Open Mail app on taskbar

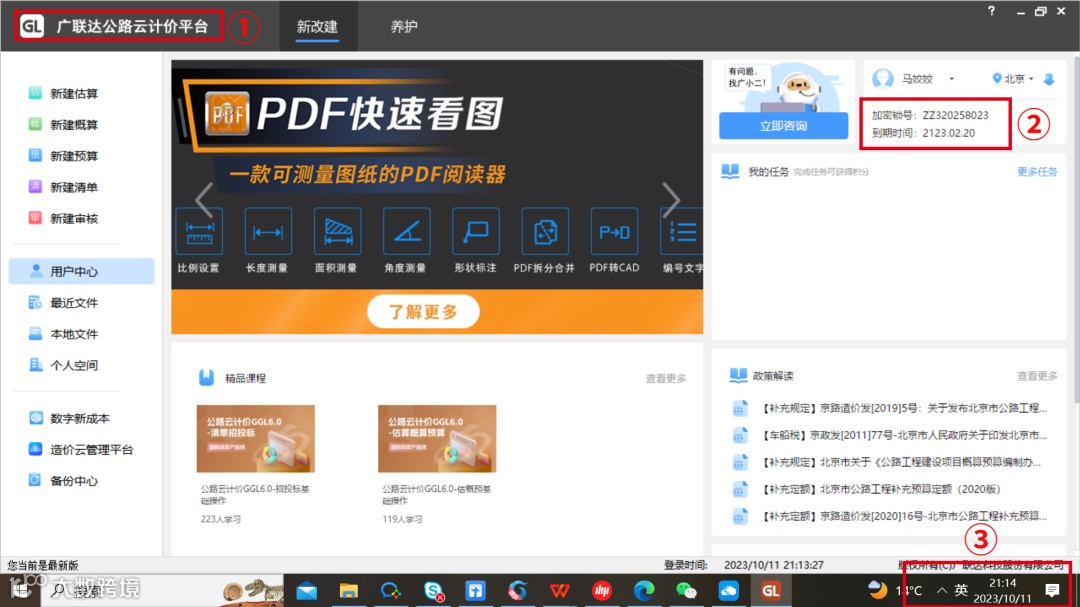click(x=307, y=590)
